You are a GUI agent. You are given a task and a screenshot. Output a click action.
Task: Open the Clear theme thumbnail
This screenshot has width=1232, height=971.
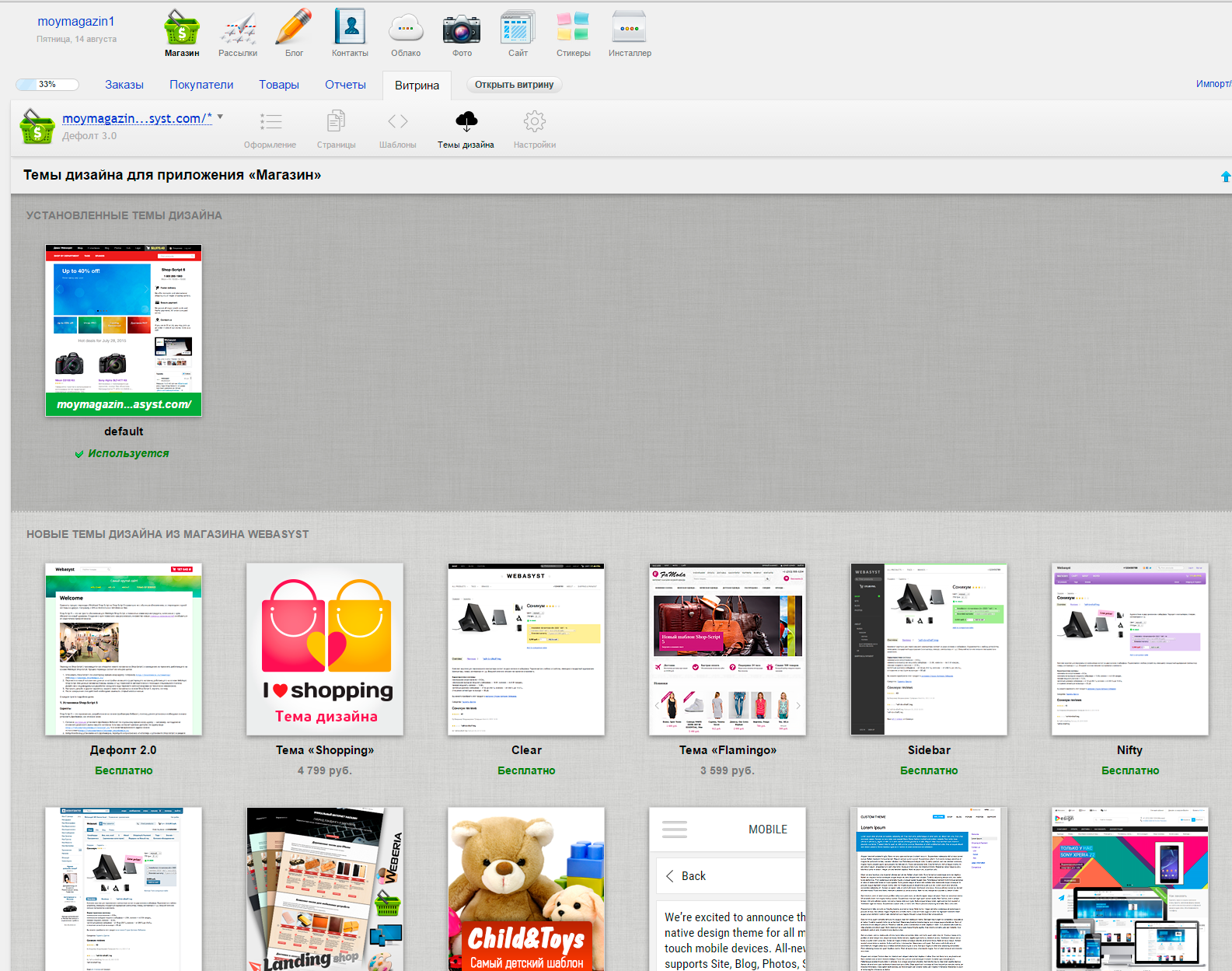click(526, 649)
